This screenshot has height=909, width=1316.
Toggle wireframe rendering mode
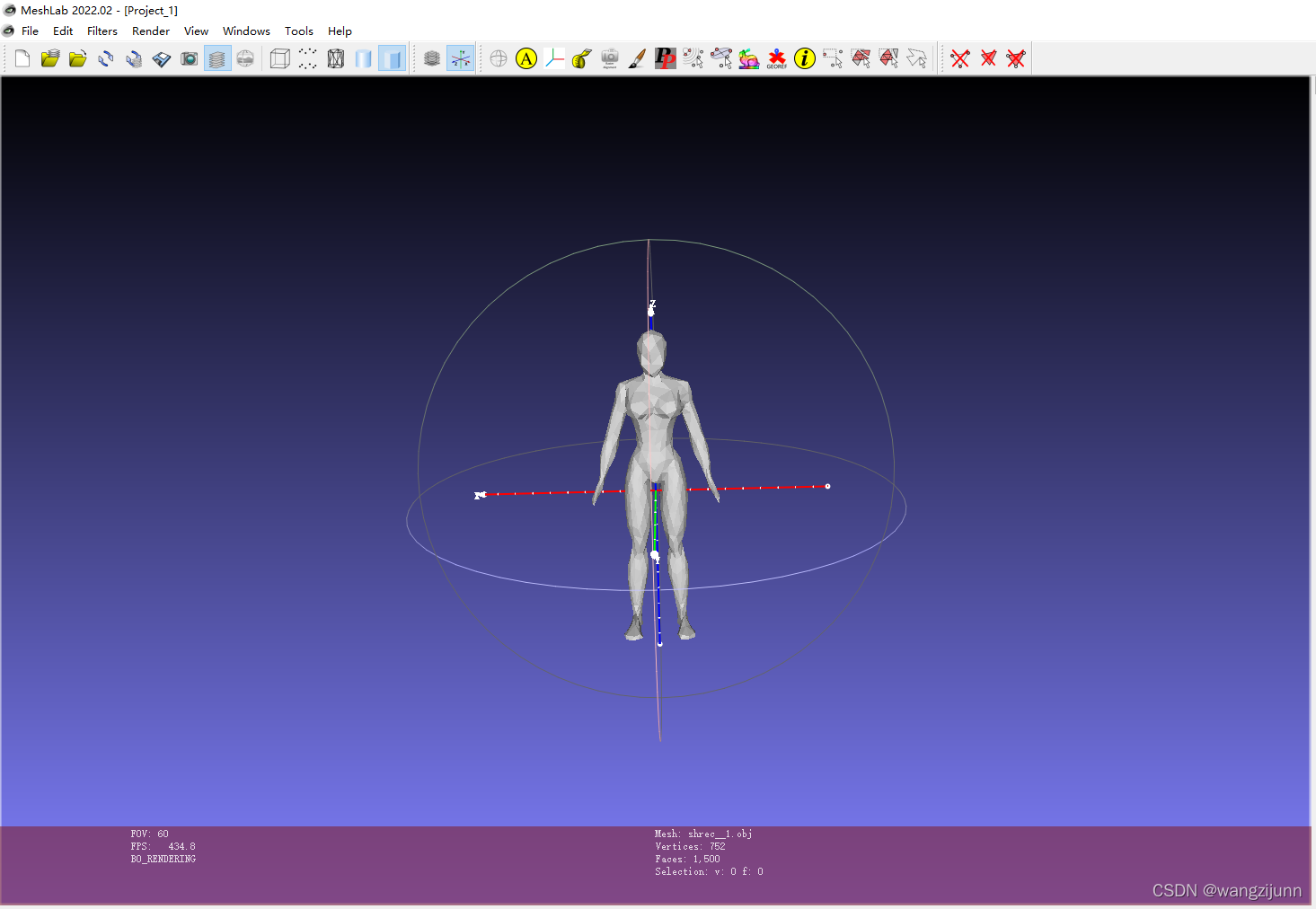tap(336, 59)
